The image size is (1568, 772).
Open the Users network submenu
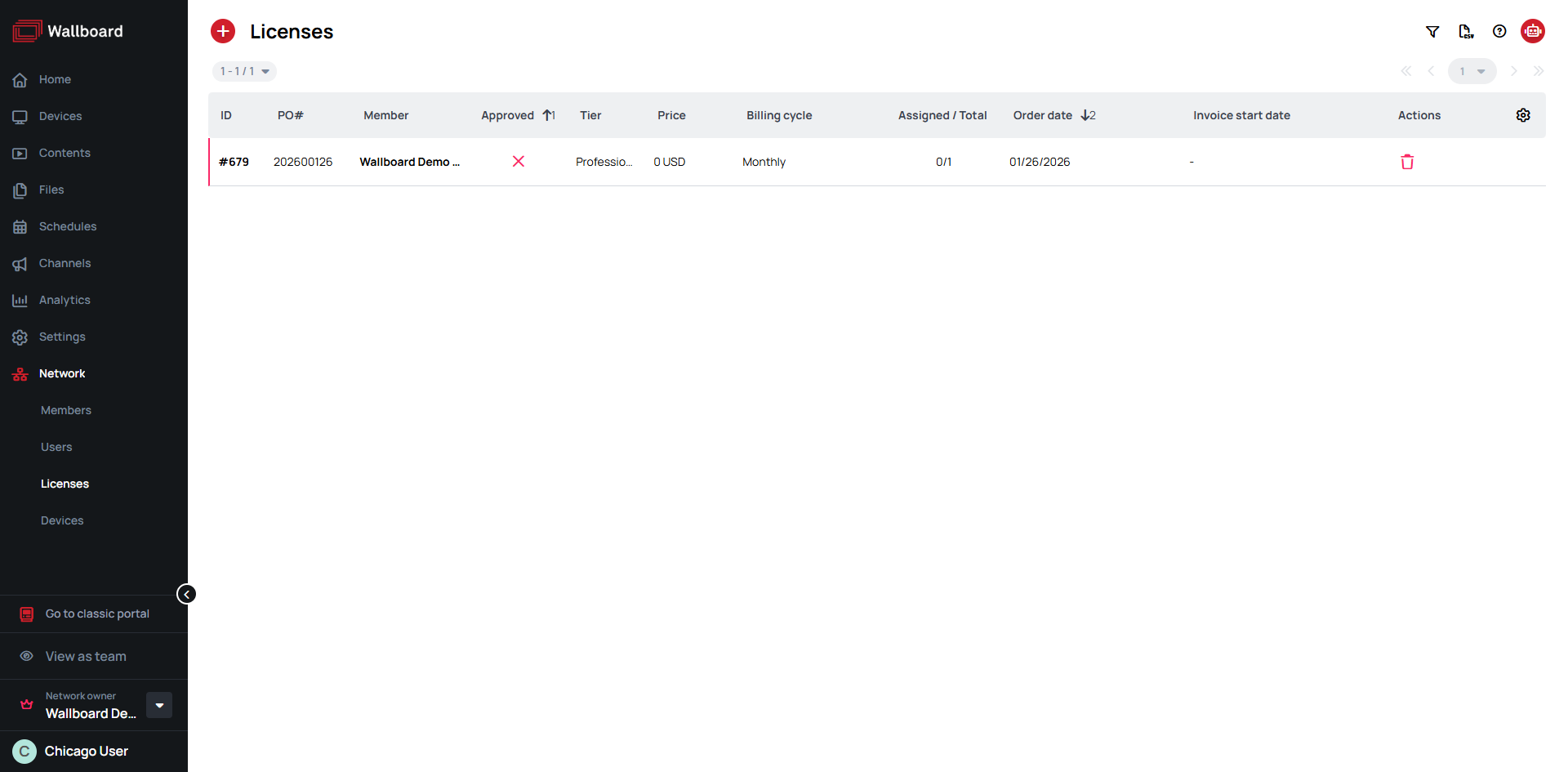tap(56, 447)
